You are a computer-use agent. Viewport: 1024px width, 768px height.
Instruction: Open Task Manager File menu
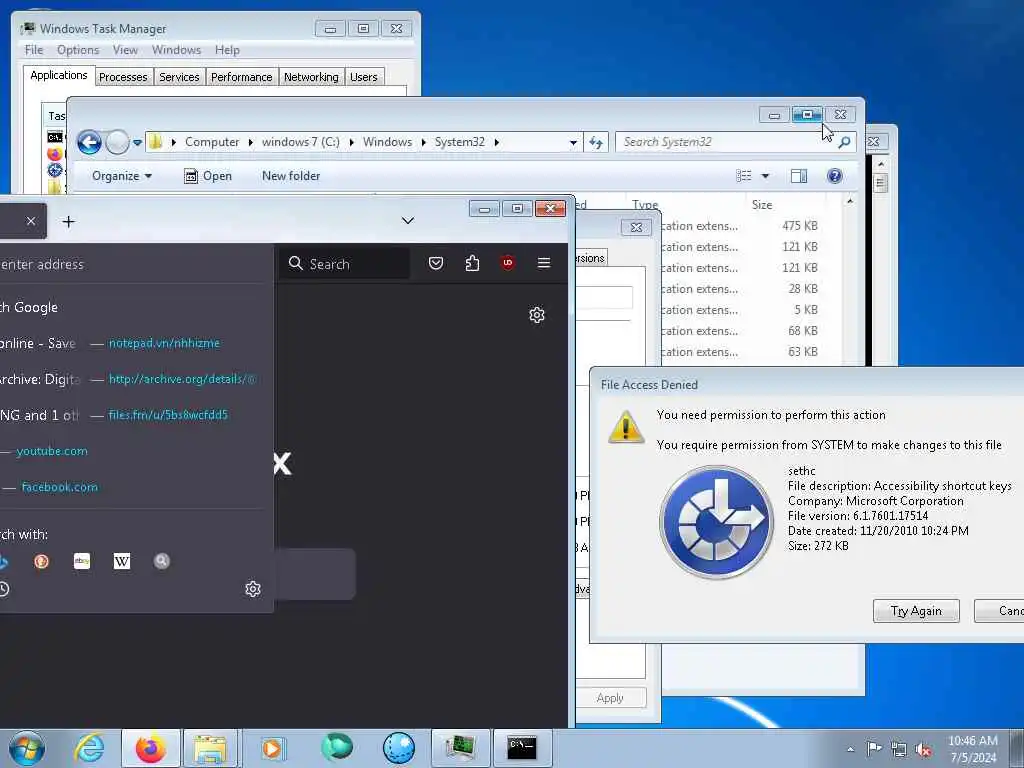34,50
